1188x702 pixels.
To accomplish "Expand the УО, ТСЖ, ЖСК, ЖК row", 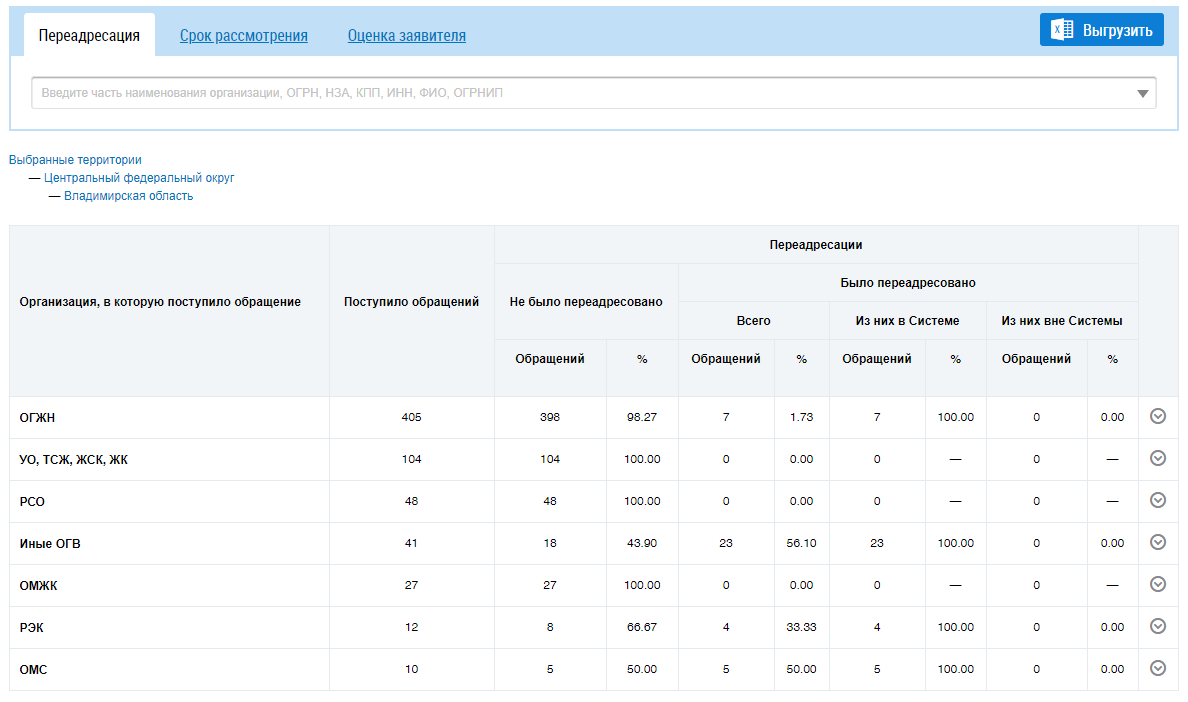I will pos(1158,459).
